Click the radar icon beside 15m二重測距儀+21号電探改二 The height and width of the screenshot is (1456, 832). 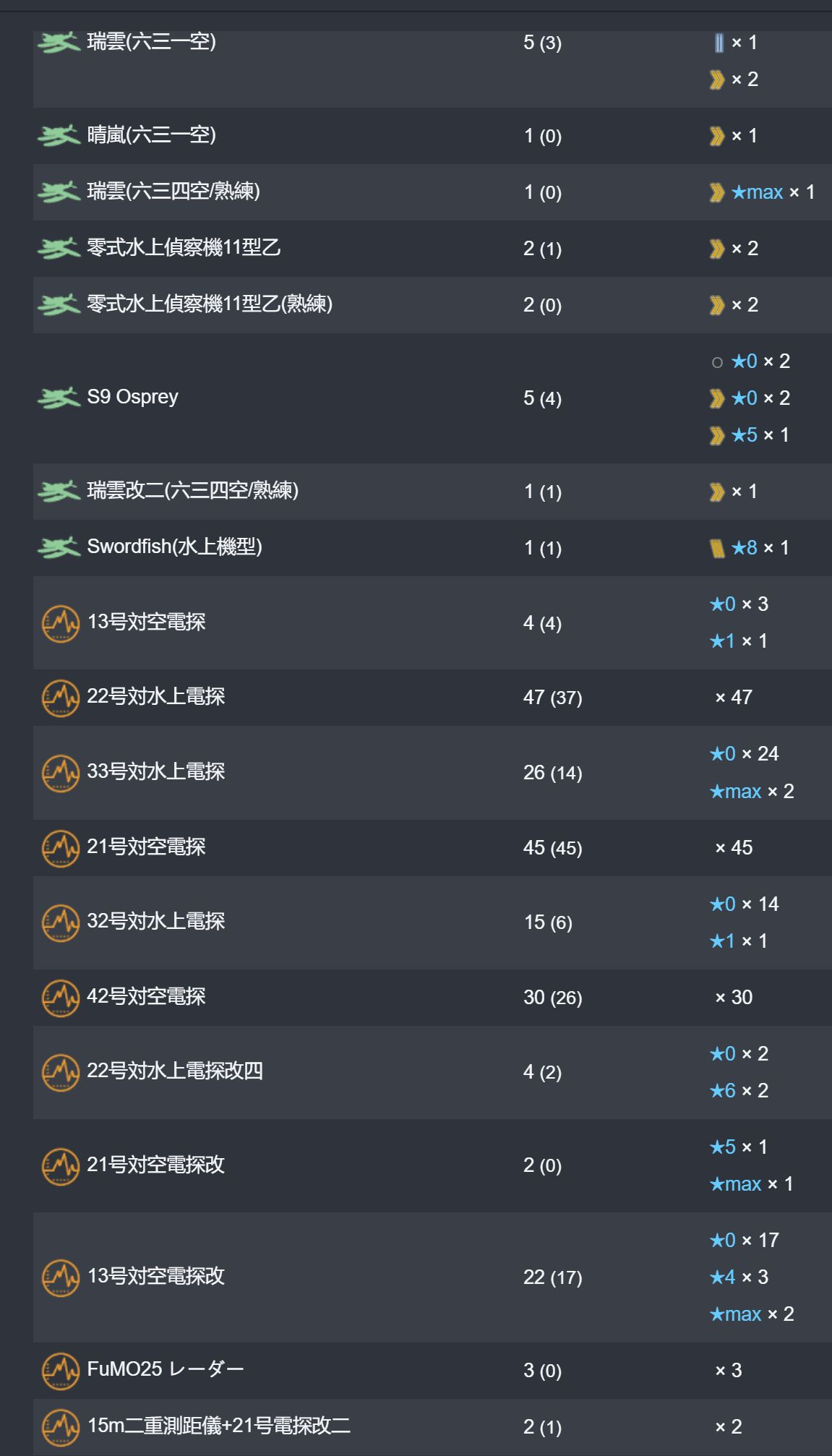61,1427
